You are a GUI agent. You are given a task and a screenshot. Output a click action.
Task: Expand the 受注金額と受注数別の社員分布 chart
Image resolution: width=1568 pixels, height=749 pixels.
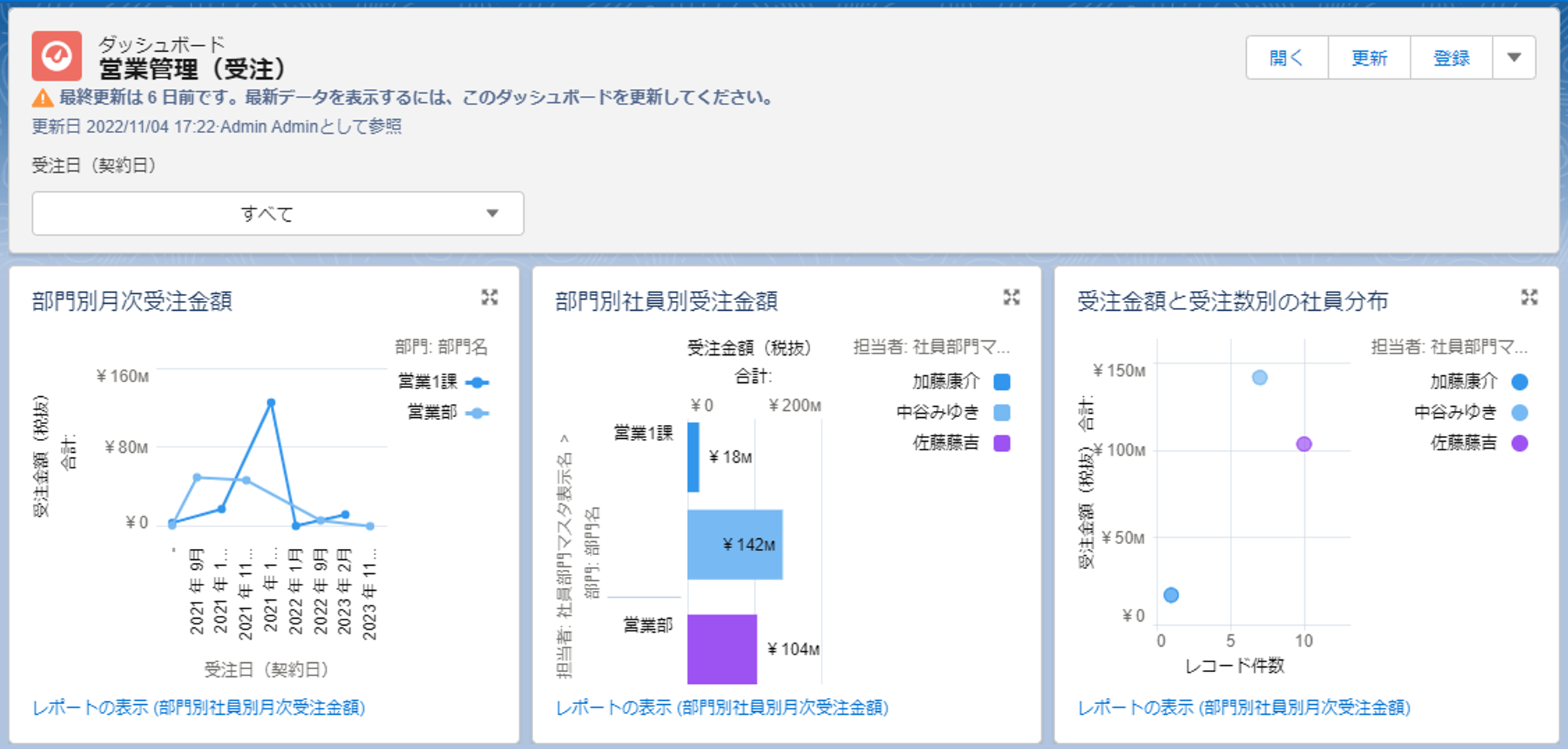point(1529,297)
